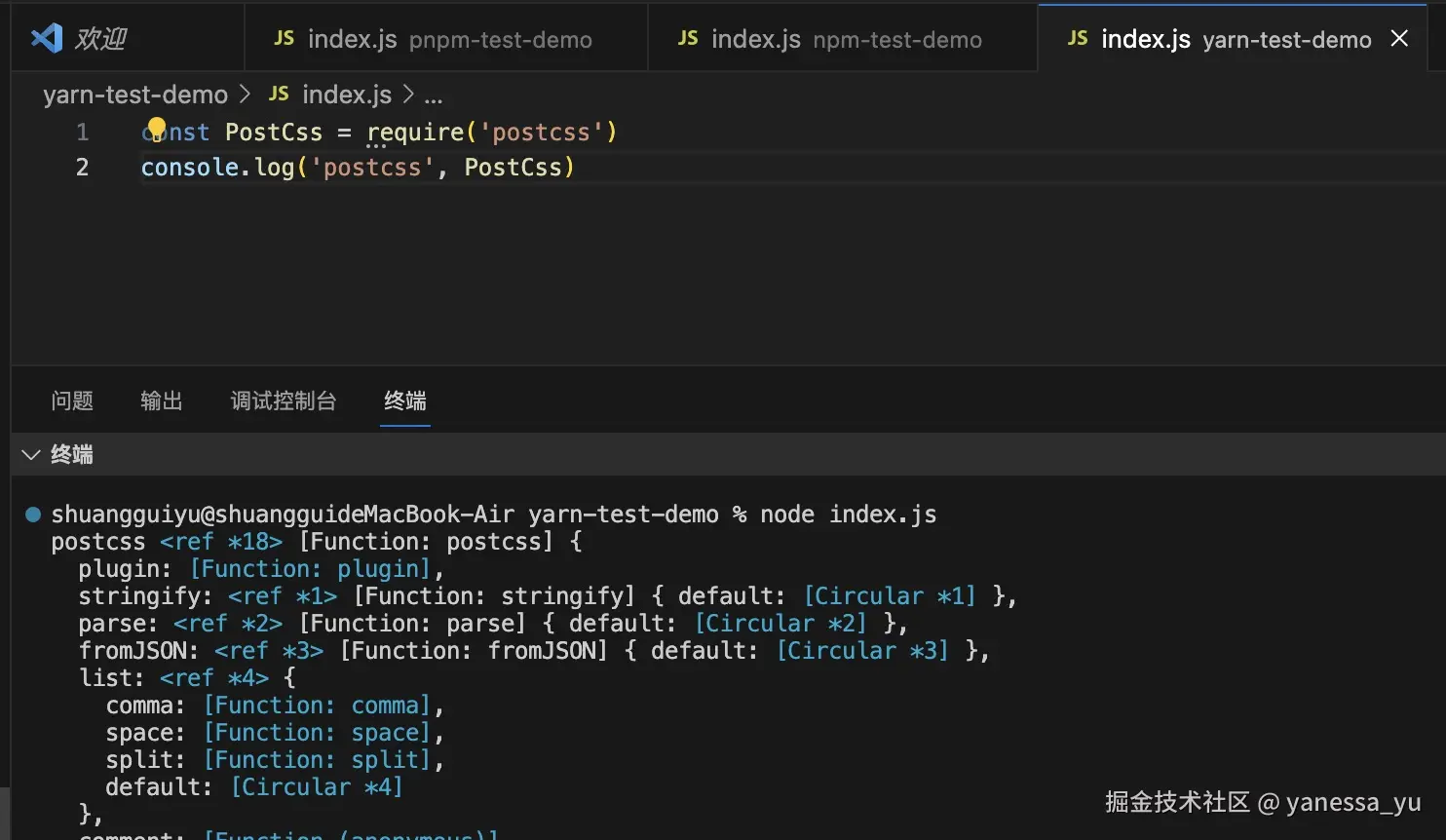This screenshot has width=1446, height=840.
Task: Open the 调试控制台 debug console tab
Action: (284, 401)
